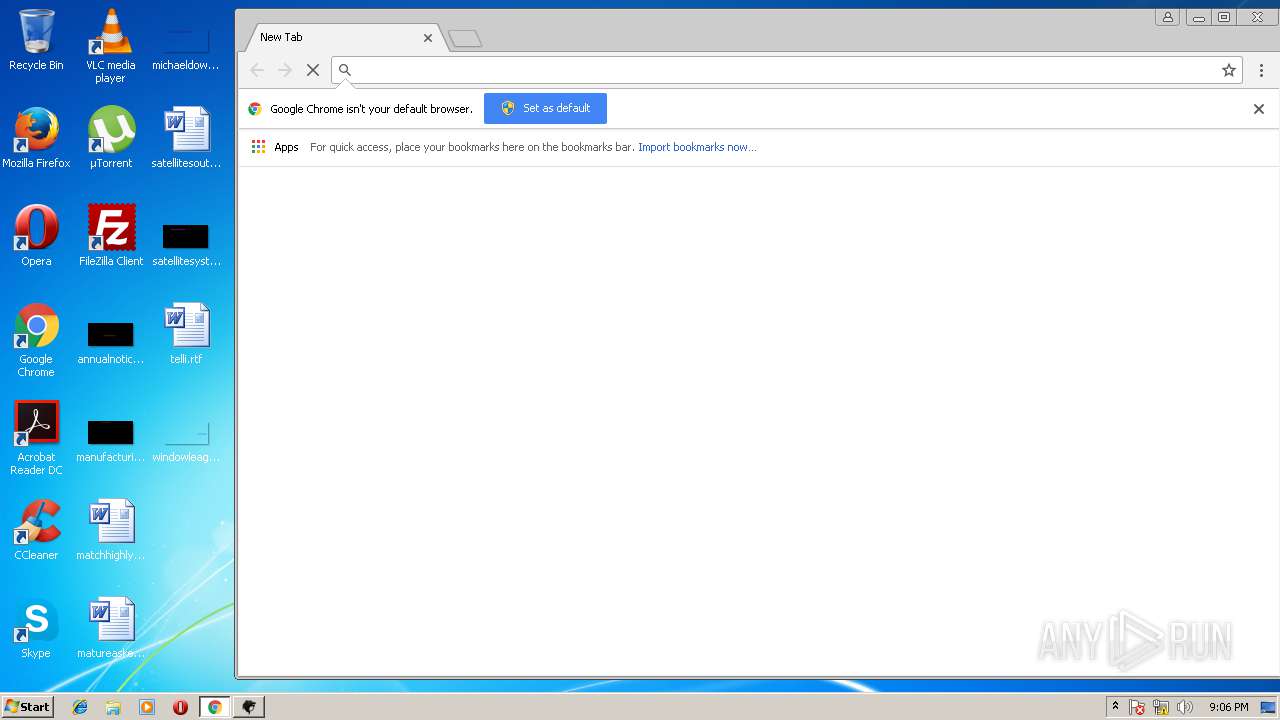This screenshot has height=720, width=1280.
Task: Open Windows Media Player taskbar icon
Action: coord(147,707)
